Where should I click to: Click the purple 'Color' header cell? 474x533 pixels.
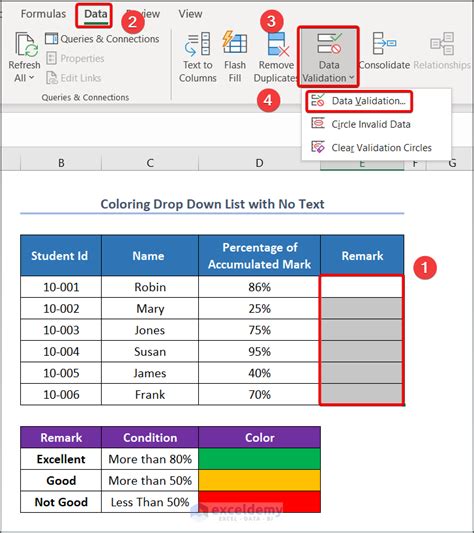(259, 437)
